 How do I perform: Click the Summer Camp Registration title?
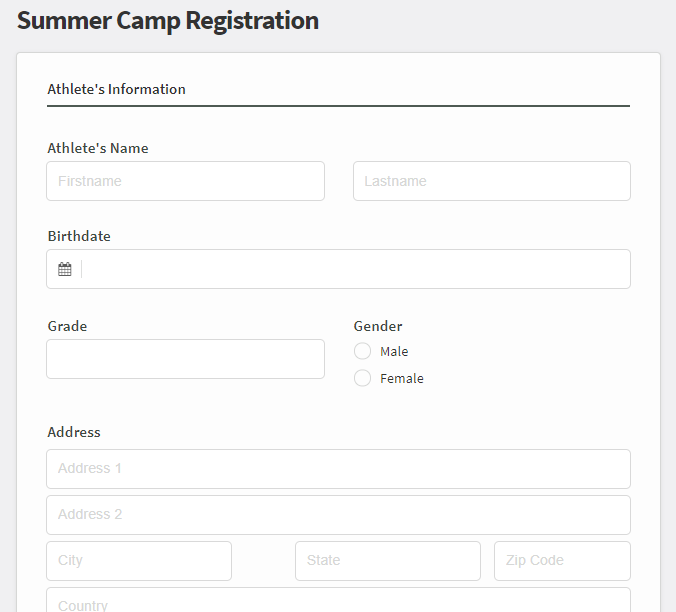coord(168,21)
